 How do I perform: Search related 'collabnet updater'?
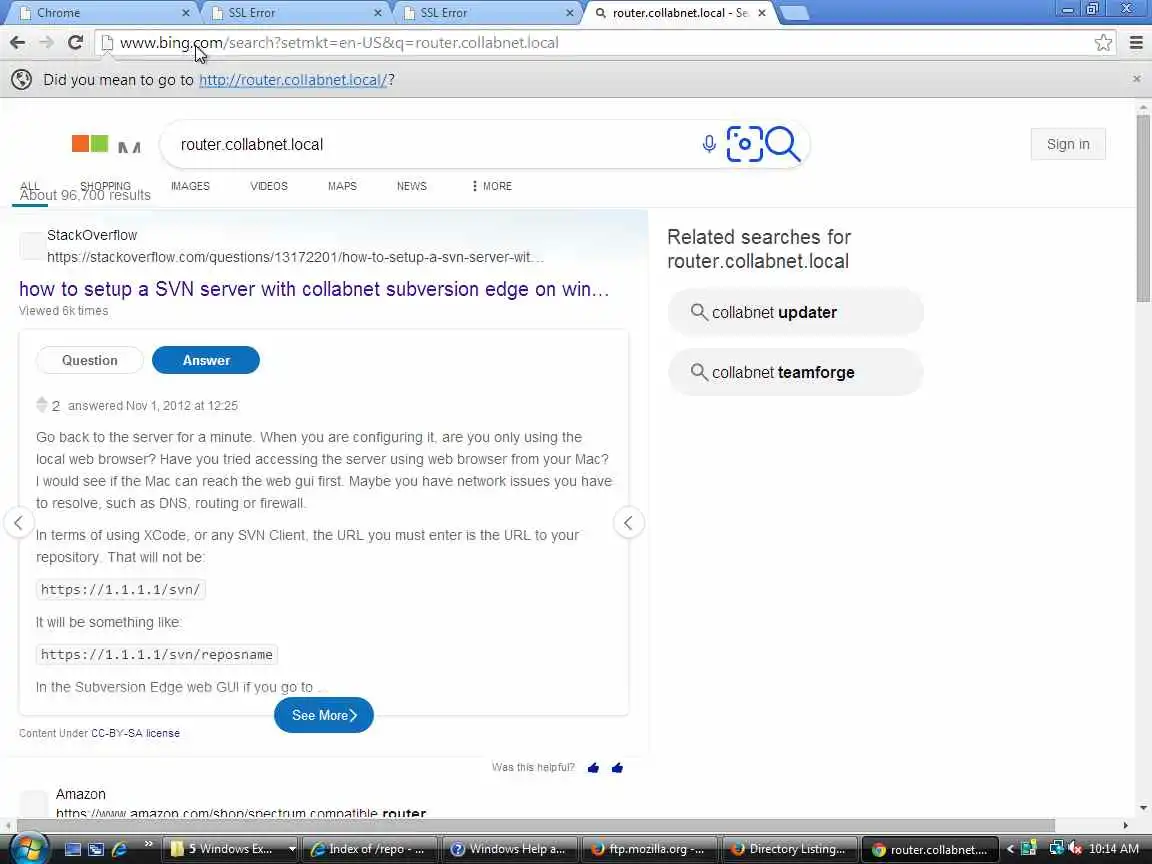click(796, 312)
